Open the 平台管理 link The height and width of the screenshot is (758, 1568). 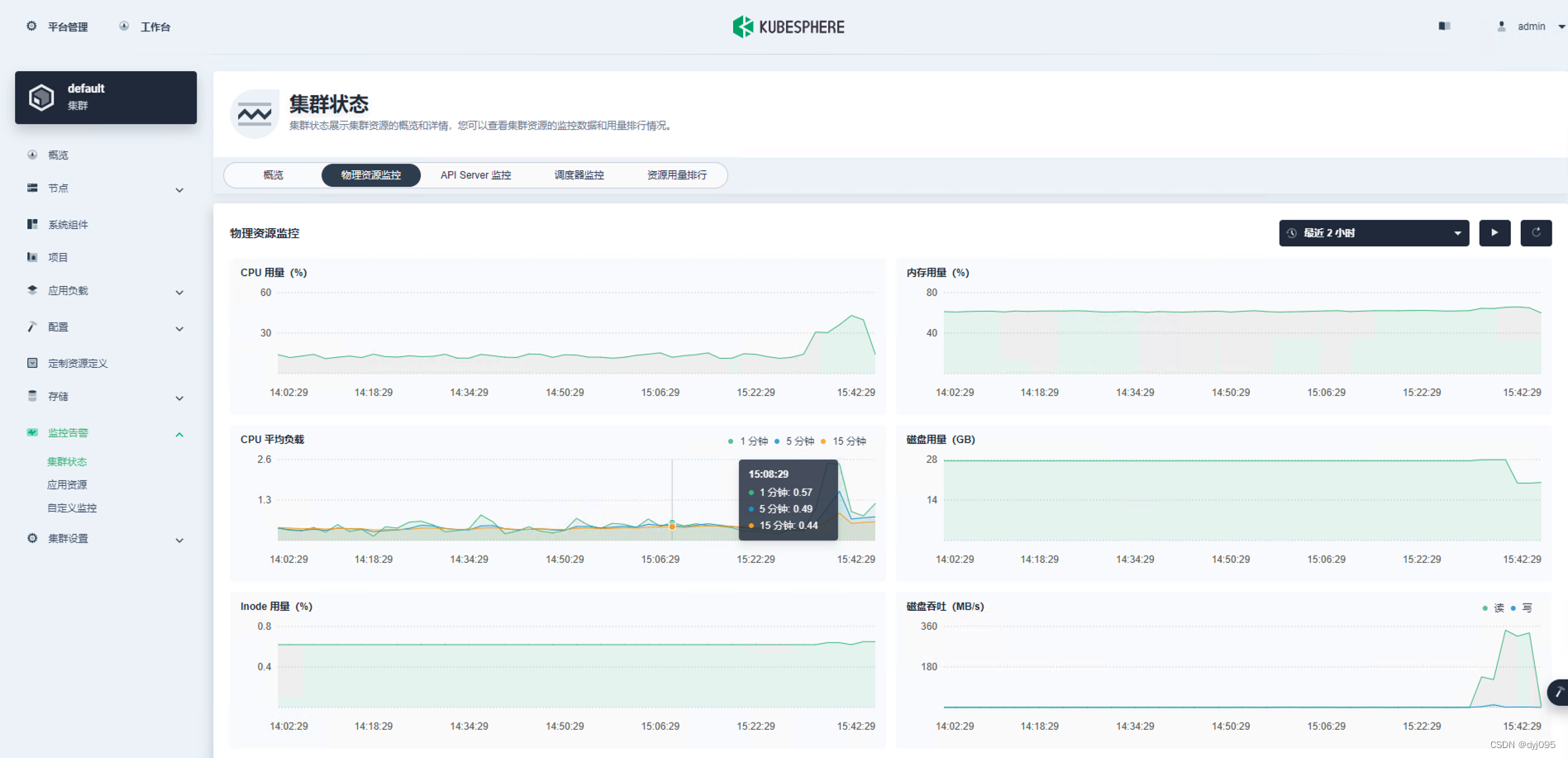68,27
